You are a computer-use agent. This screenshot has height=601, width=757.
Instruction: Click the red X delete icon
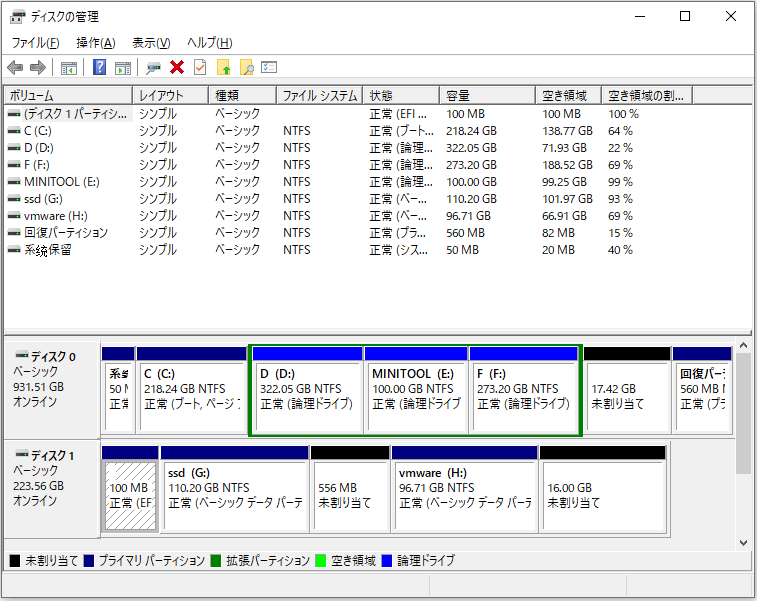[177, 68]
